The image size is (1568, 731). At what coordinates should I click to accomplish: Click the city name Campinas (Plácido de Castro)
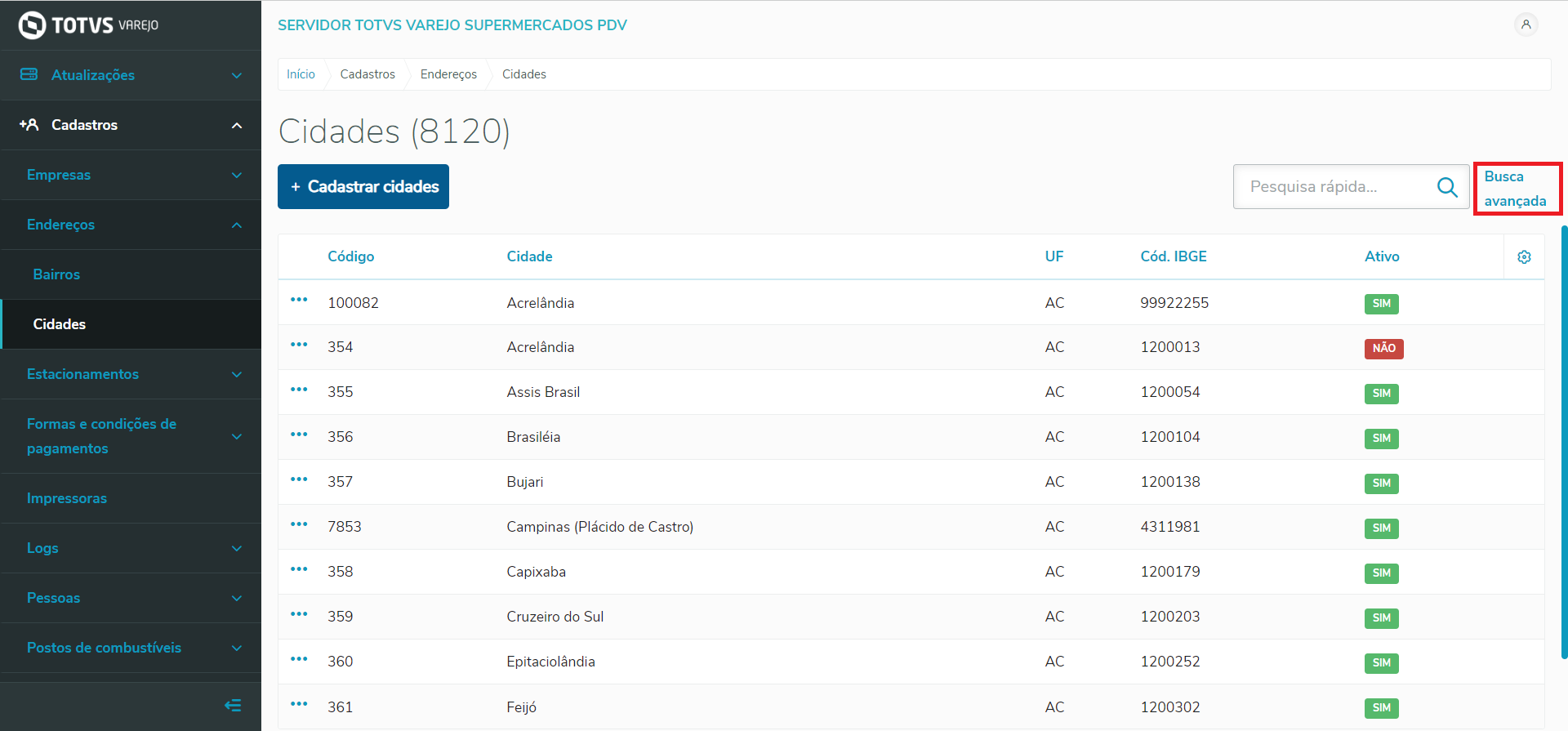pyautogui.click(x=599, y=527)
